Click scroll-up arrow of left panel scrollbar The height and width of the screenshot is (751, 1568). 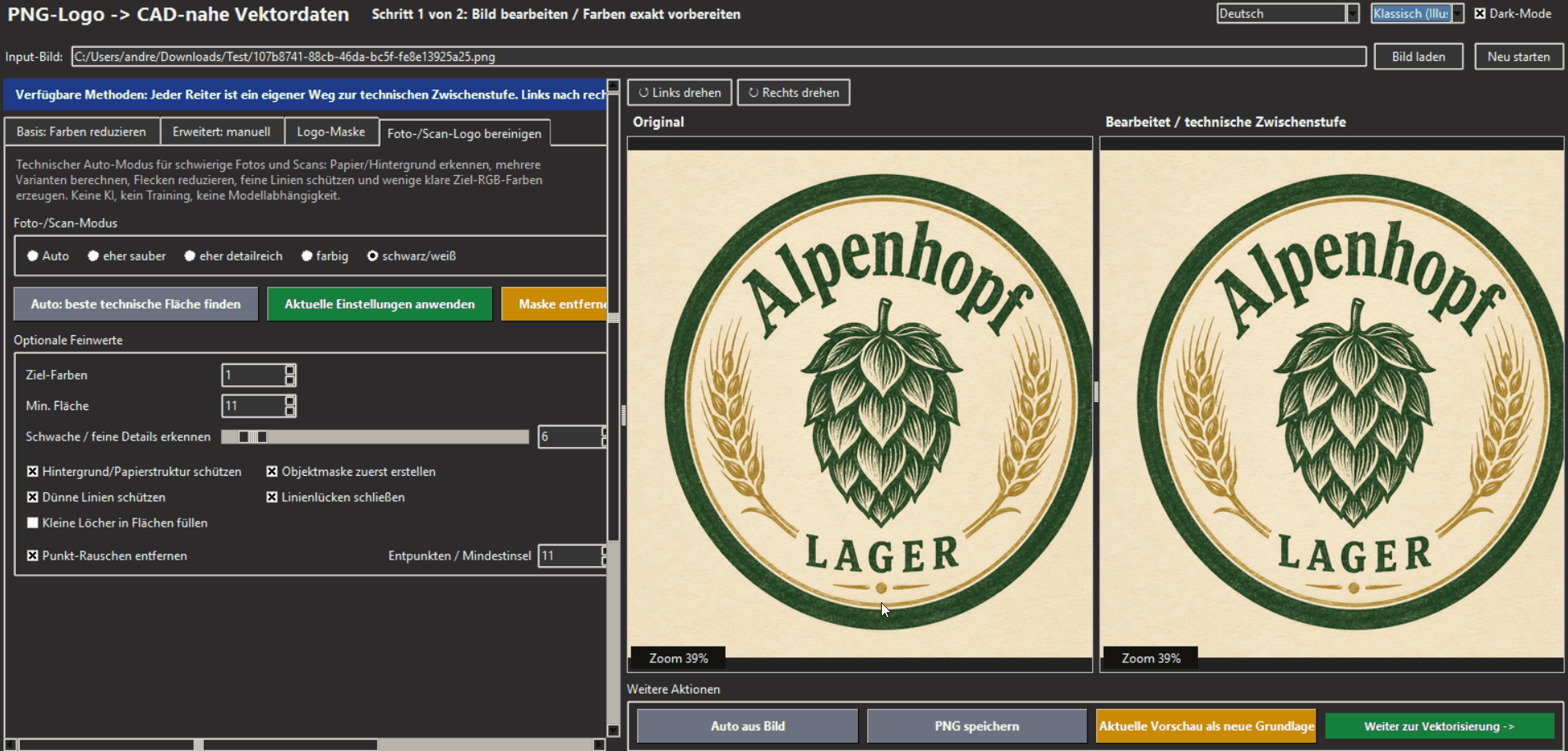point(613,85)
